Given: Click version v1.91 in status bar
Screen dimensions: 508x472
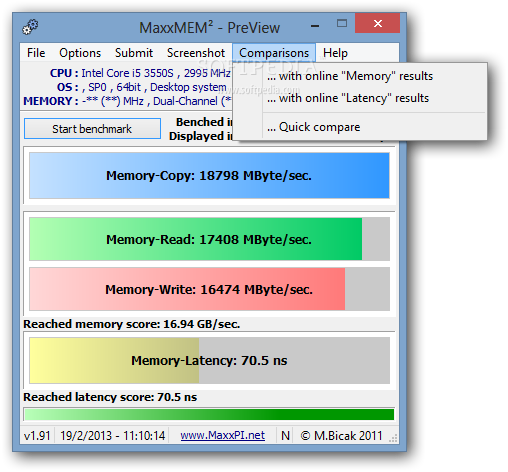Looking at the screenshot, I should tap(37, 436).
